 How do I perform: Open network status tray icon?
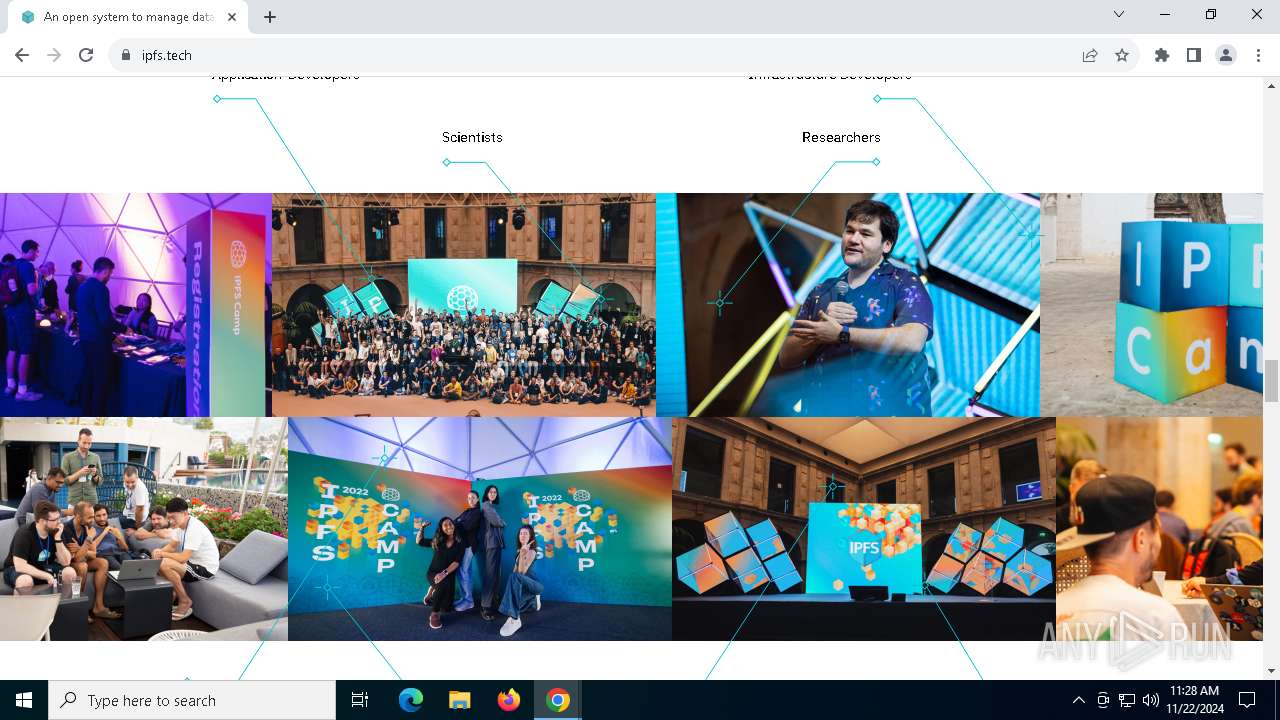[1127, 700]
